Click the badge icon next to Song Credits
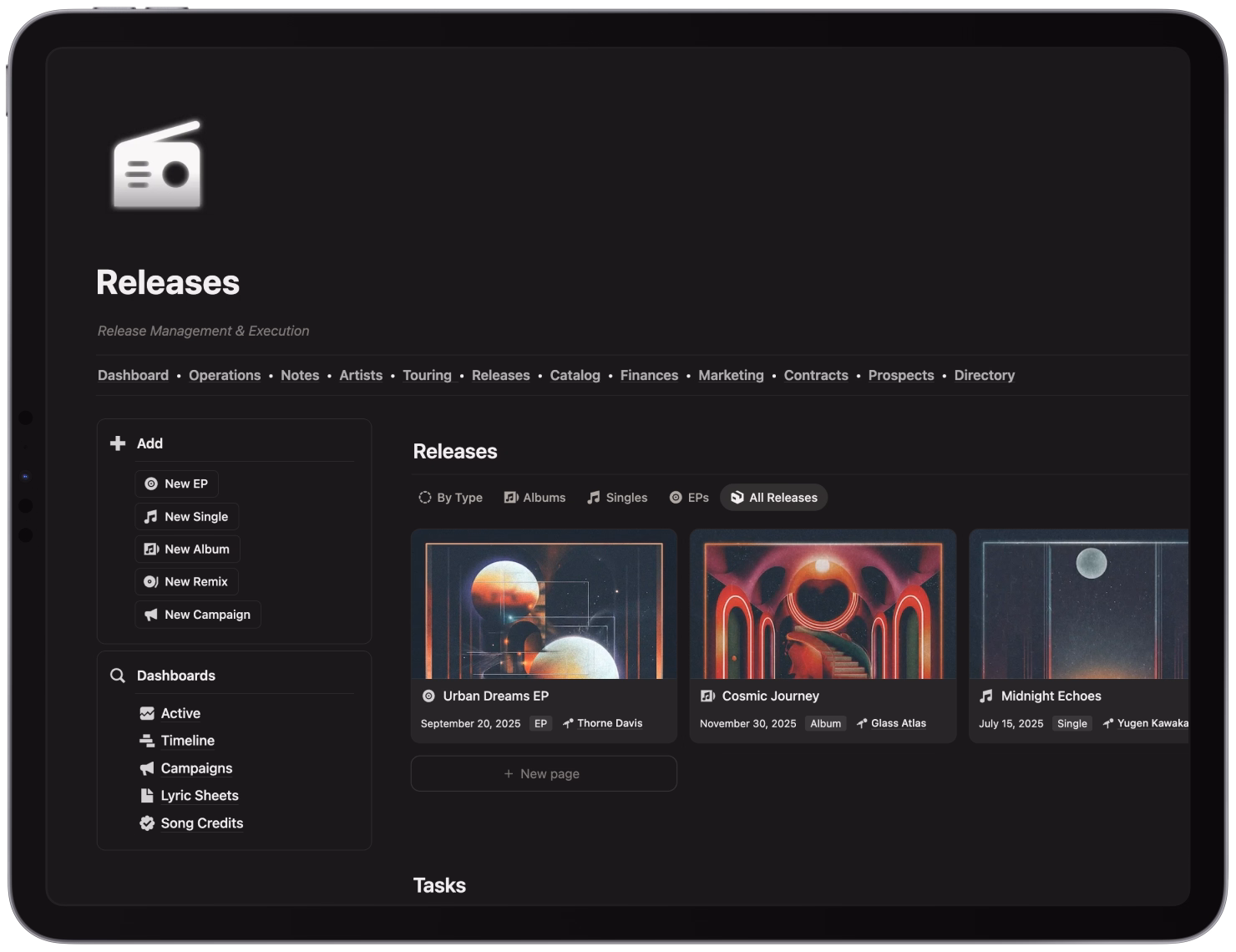This screenshot has width=1236, height=952. point(146,823)
